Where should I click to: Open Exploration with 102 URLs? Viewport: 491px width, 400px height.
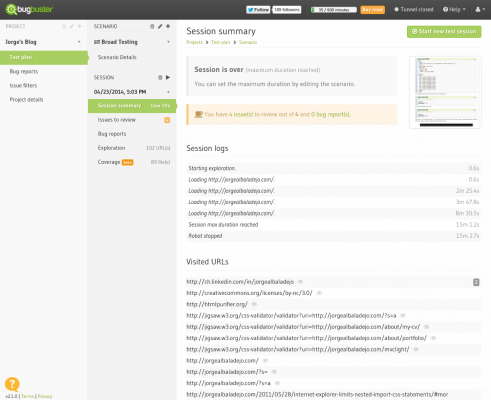tap(132, 148)
